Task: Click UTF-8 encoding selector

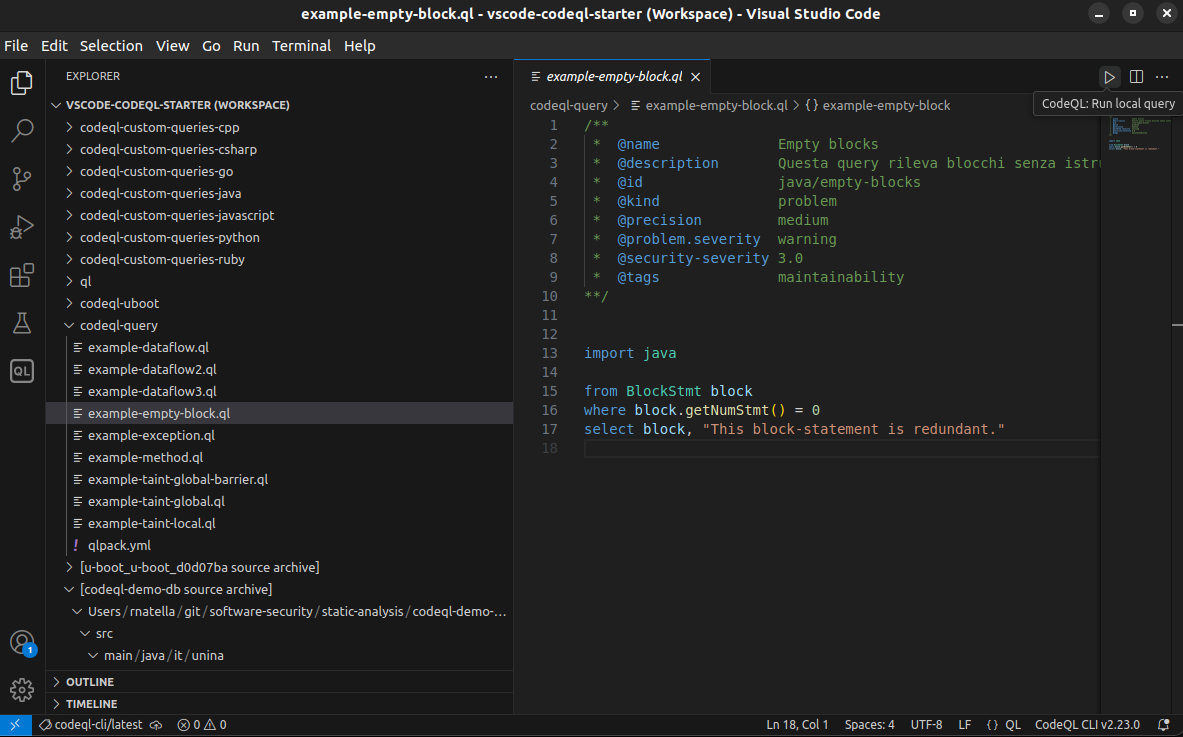Action: pos(926,725)
